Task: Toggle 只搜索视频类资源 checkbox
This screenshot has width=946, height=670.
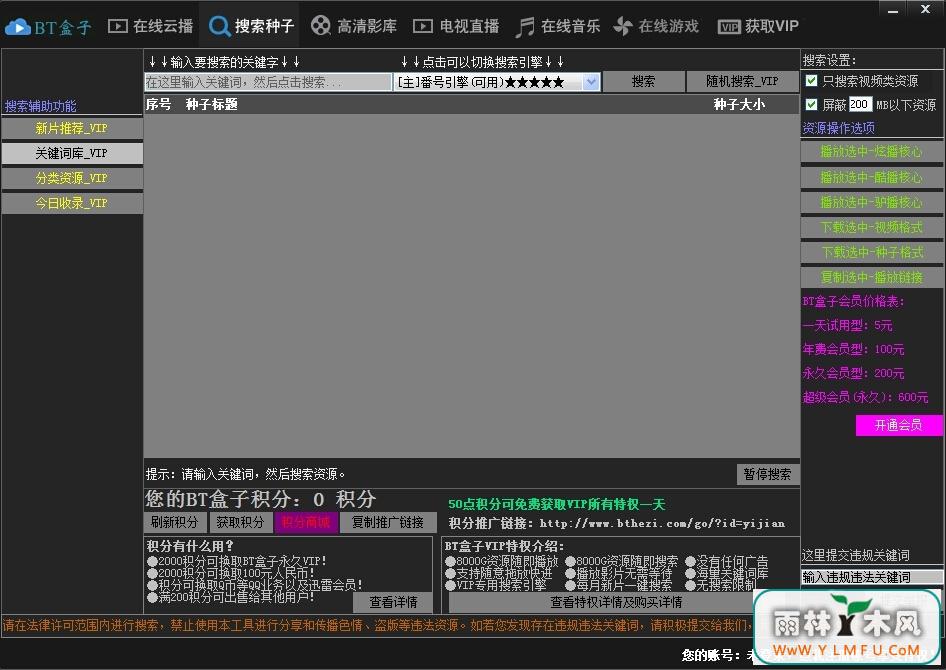Action: pos(811,80)
